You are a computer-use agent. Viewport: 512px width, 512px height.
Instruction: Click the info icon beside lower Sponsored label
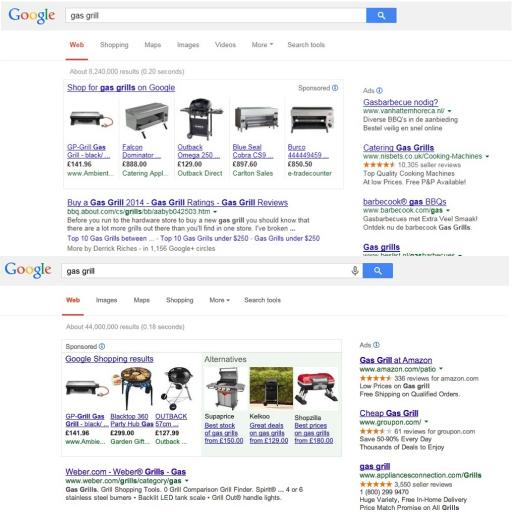coord(102,346)
